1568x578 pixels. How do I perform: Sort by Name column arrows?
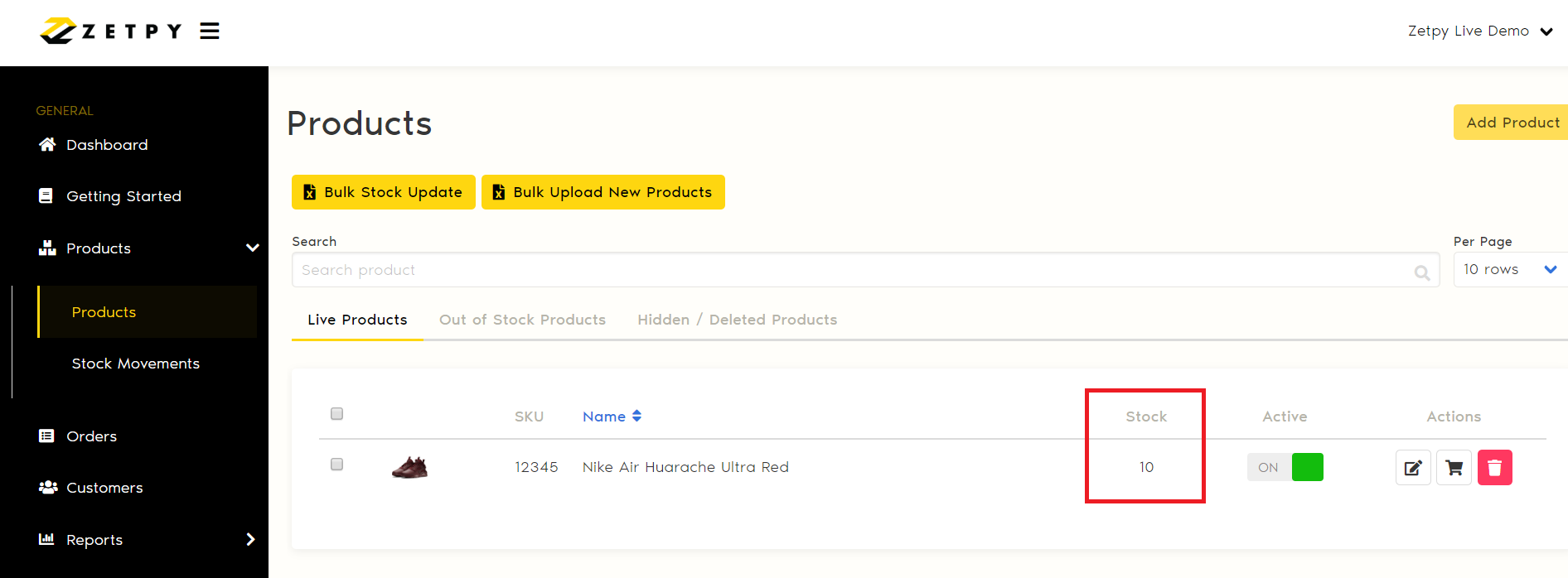click(636, 417)
